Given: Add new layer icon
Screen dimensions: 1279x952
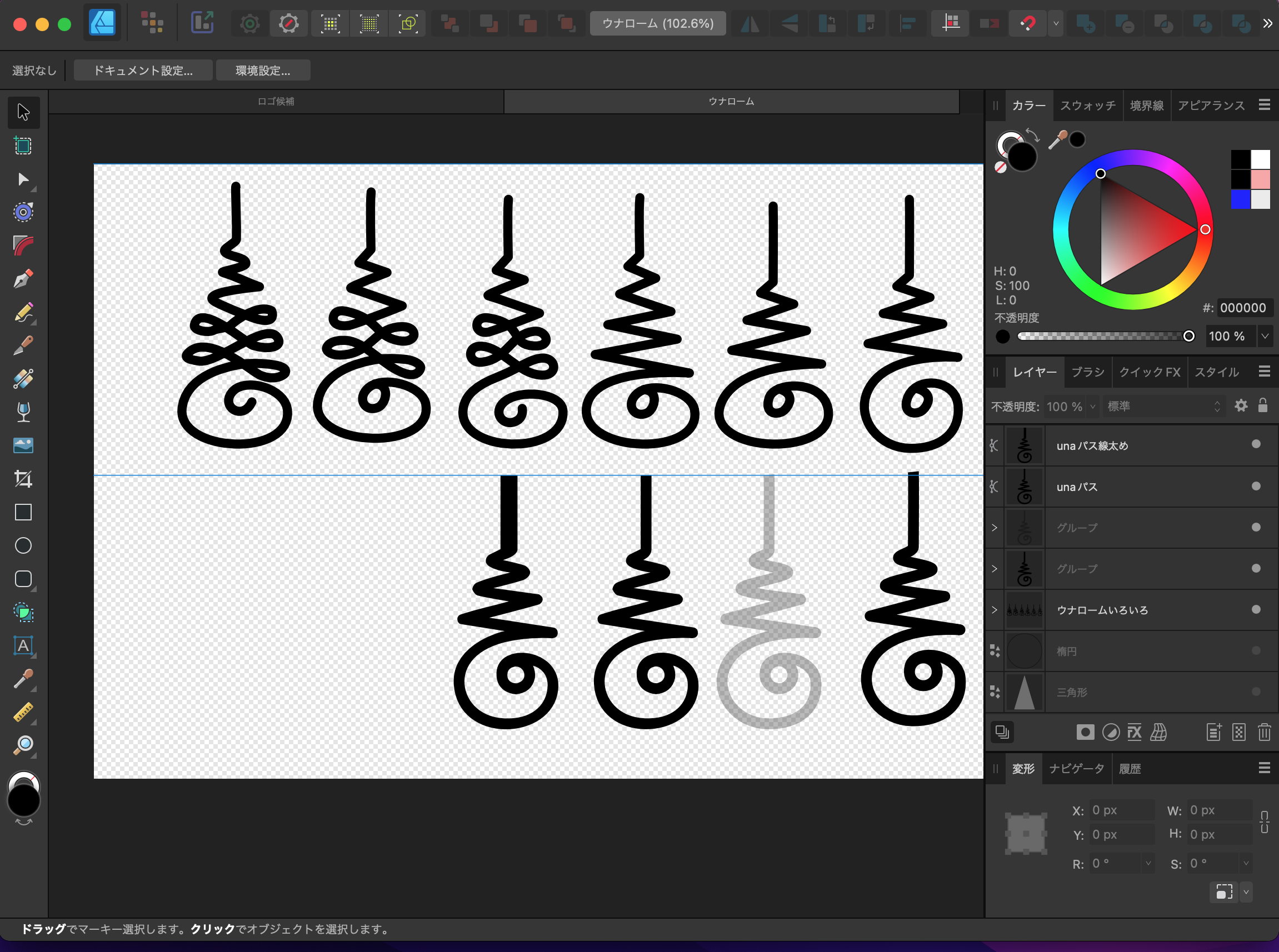Looking at the screenshot, I should point(1214,732).
